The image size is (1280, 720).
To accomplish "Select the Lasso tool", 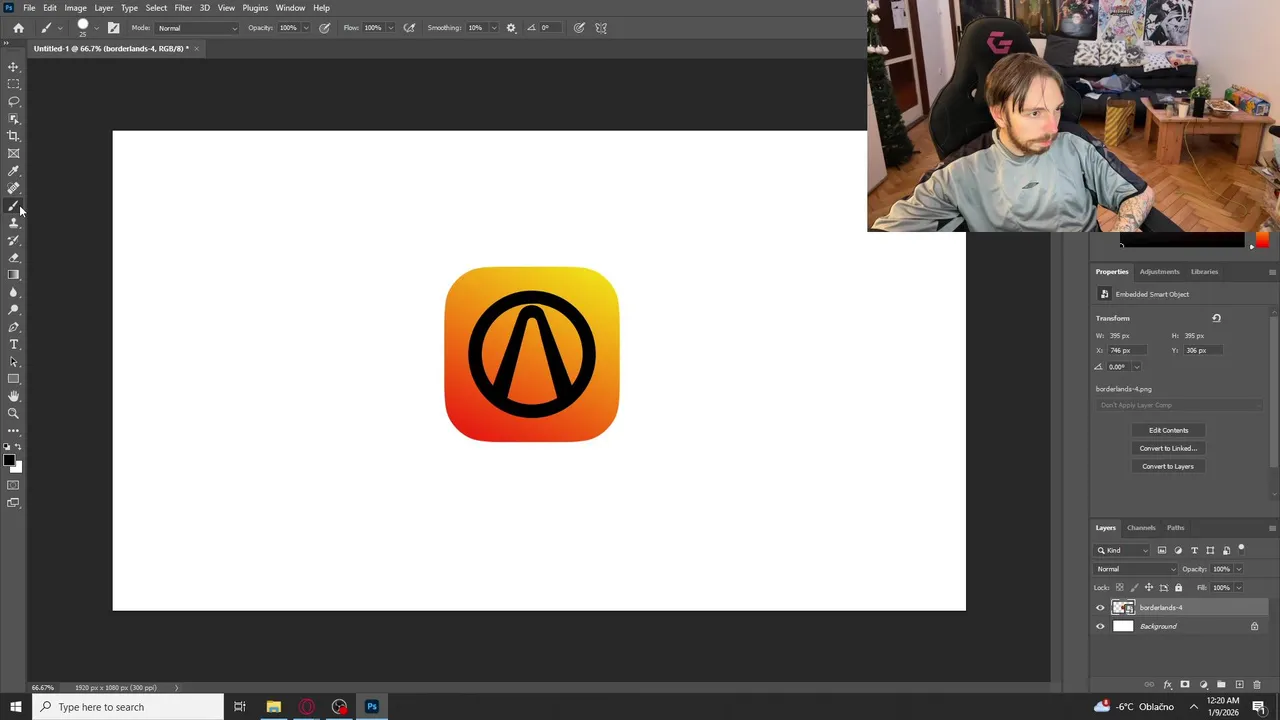I will [14, 101].
